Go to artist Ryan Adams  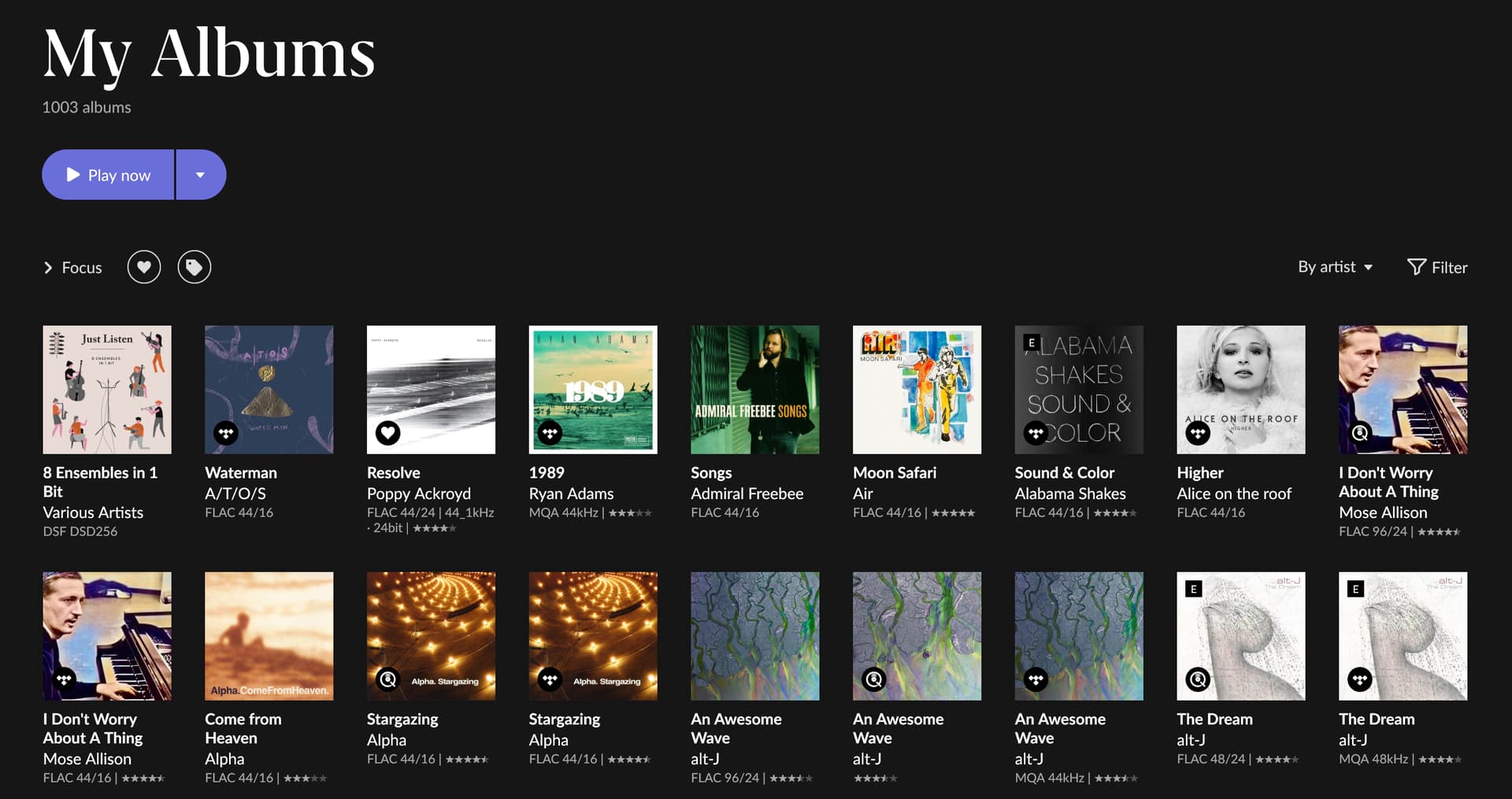571,494
